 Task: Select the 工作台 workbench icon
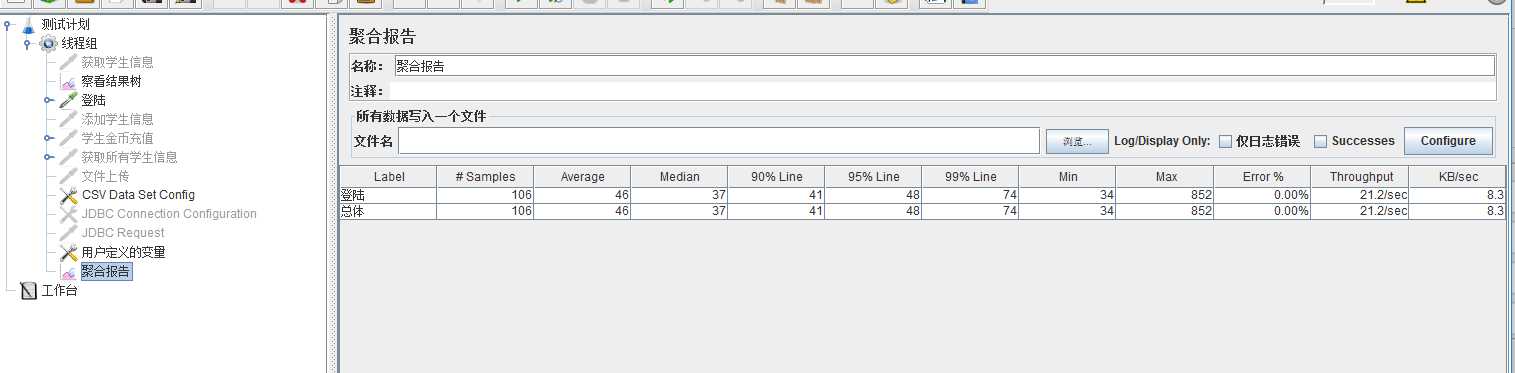(28, 291)
